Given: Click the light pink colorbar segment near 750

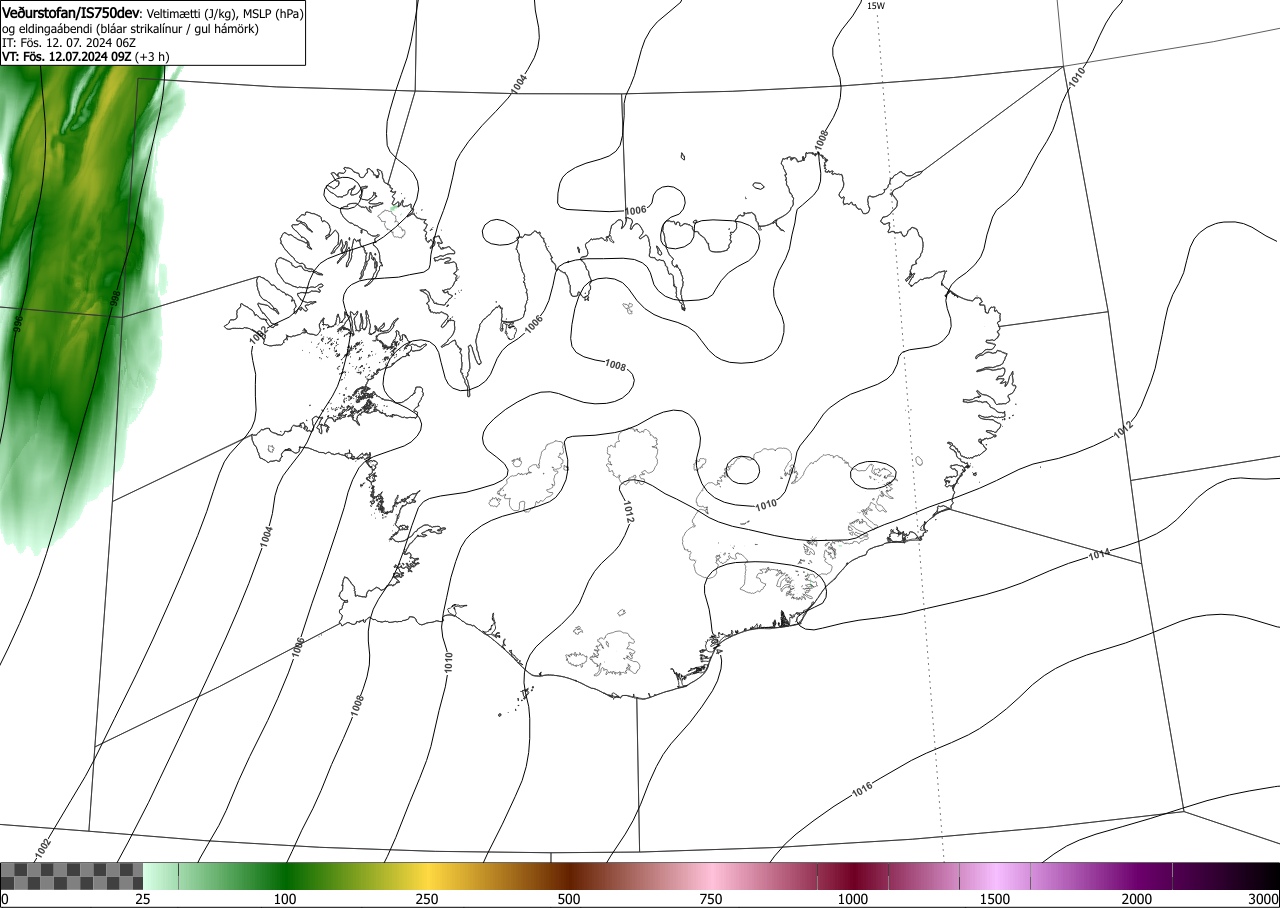Looking at the screenshot, I should 711,876.
